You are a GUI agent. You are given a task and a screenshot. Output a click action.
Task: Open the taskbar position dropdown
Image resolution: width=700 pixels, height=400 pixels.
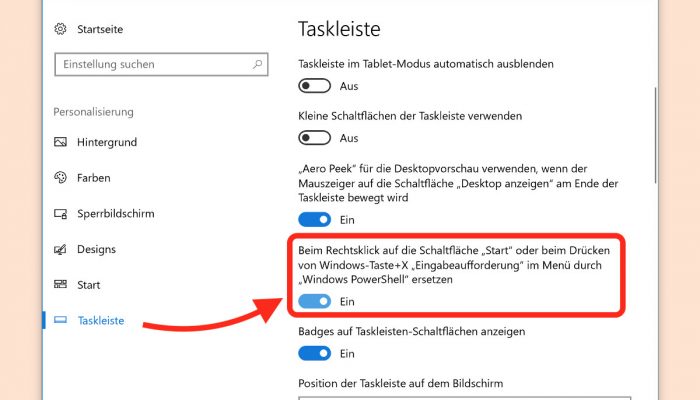click(465, 398)
